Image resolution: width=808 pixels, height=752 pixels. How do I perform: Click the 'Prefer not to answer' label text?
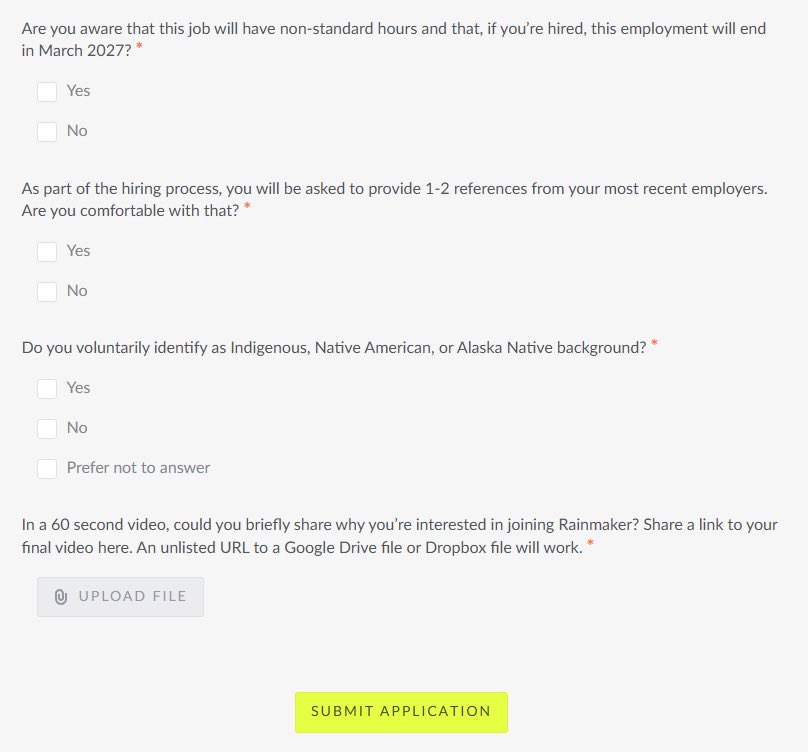139,467
